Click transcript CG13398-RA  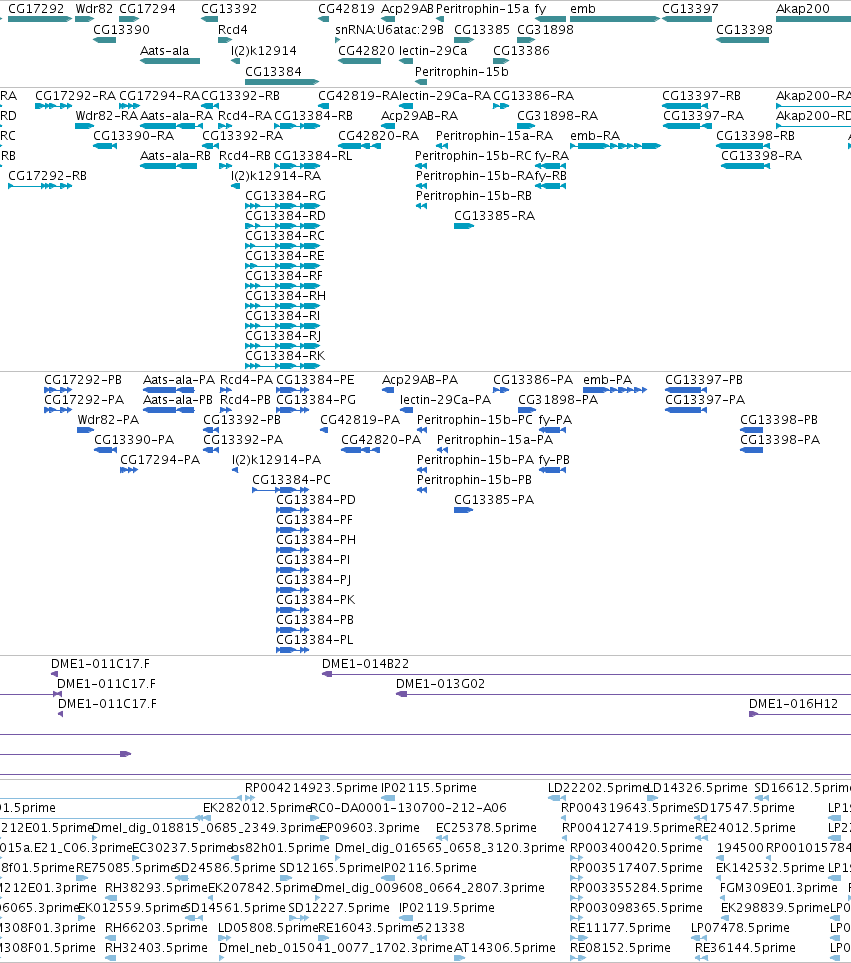[x=745, y=166]
